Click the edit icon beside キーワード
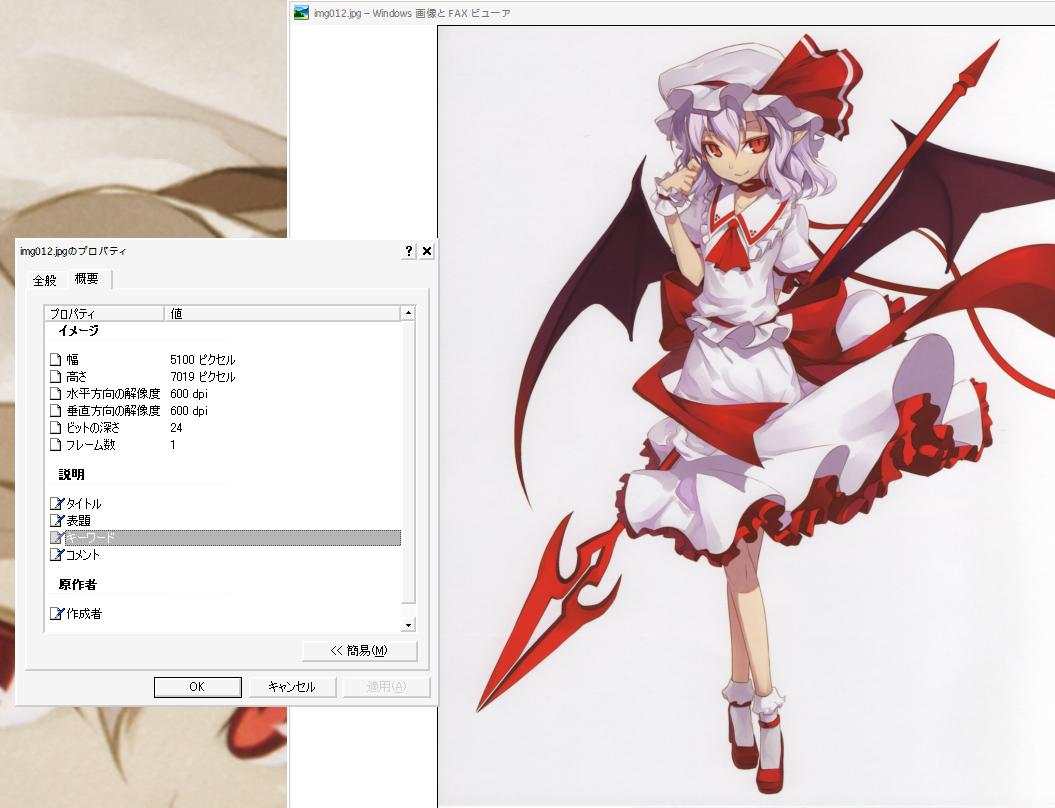 point(57,538)
